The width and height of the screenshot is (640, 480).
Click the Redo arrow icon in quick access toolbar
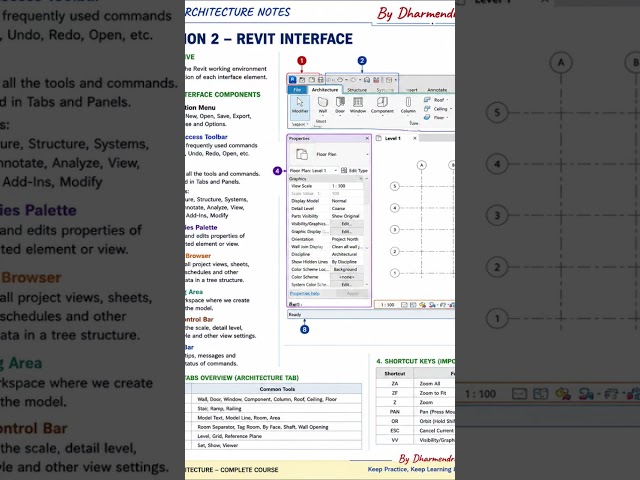(x=353, y=80)
